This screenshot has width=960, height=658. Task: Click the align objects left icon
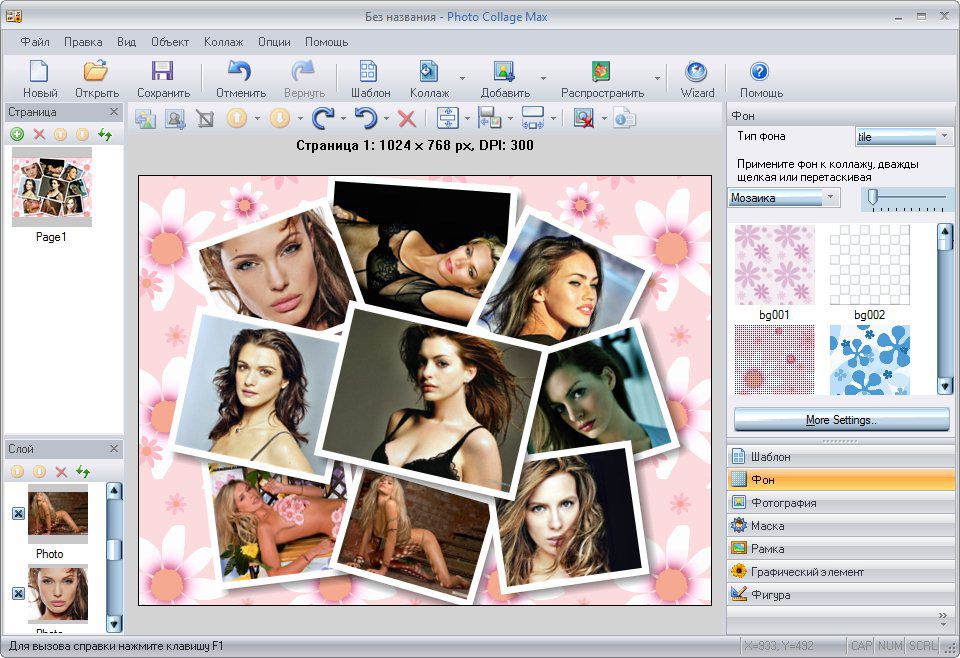[490, 118]
